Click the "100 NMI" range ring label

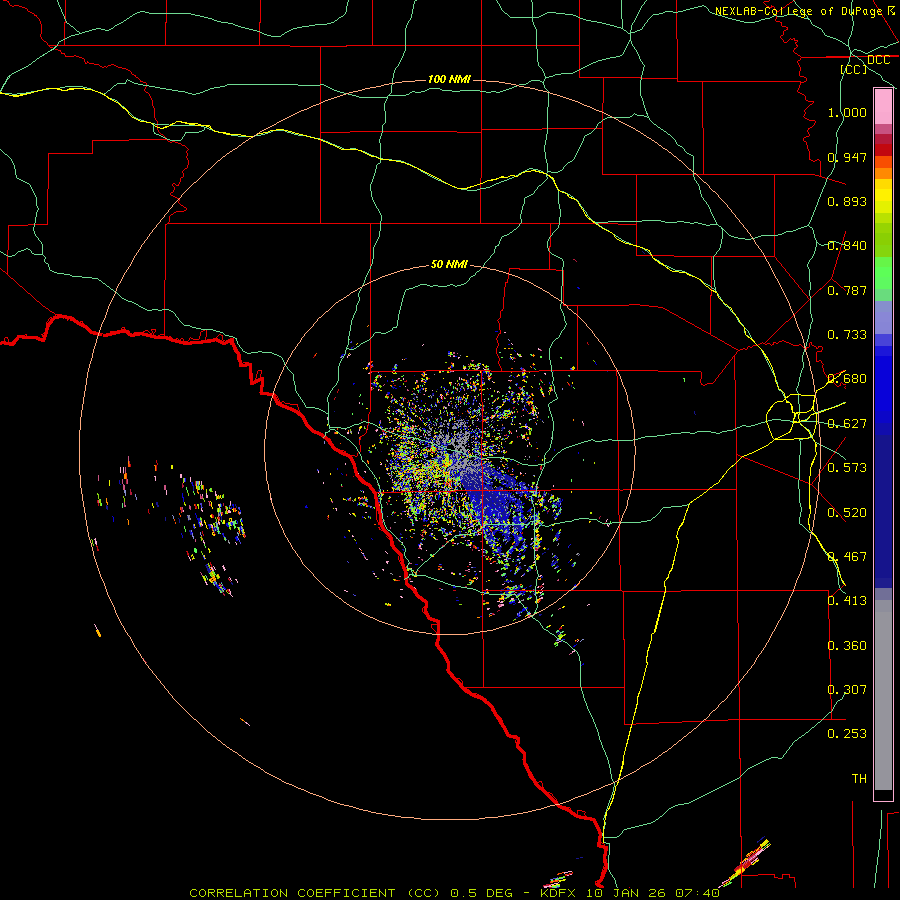449,79
